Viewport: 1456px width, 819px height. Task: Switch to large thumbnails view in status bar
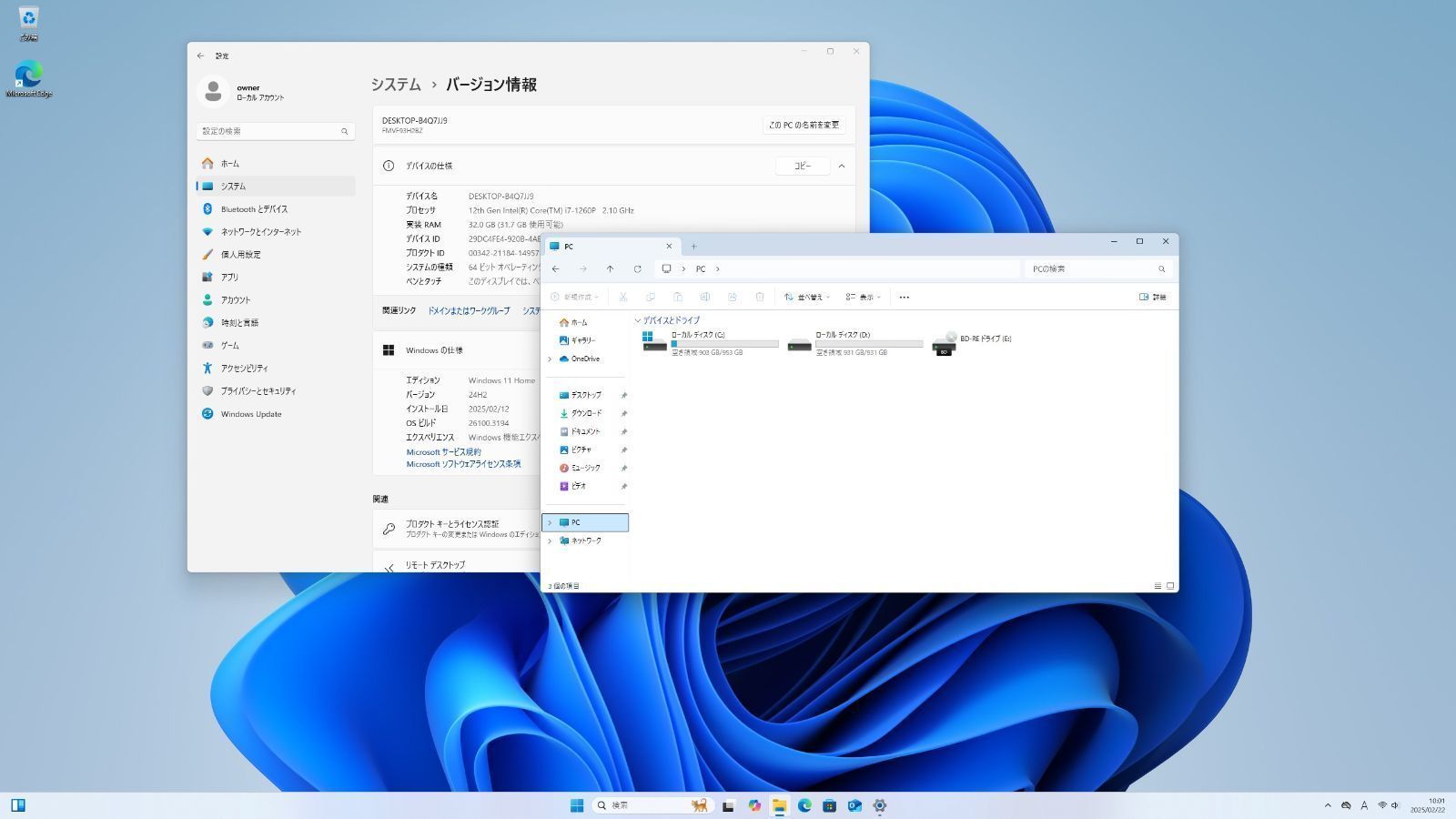point(1170,586)
